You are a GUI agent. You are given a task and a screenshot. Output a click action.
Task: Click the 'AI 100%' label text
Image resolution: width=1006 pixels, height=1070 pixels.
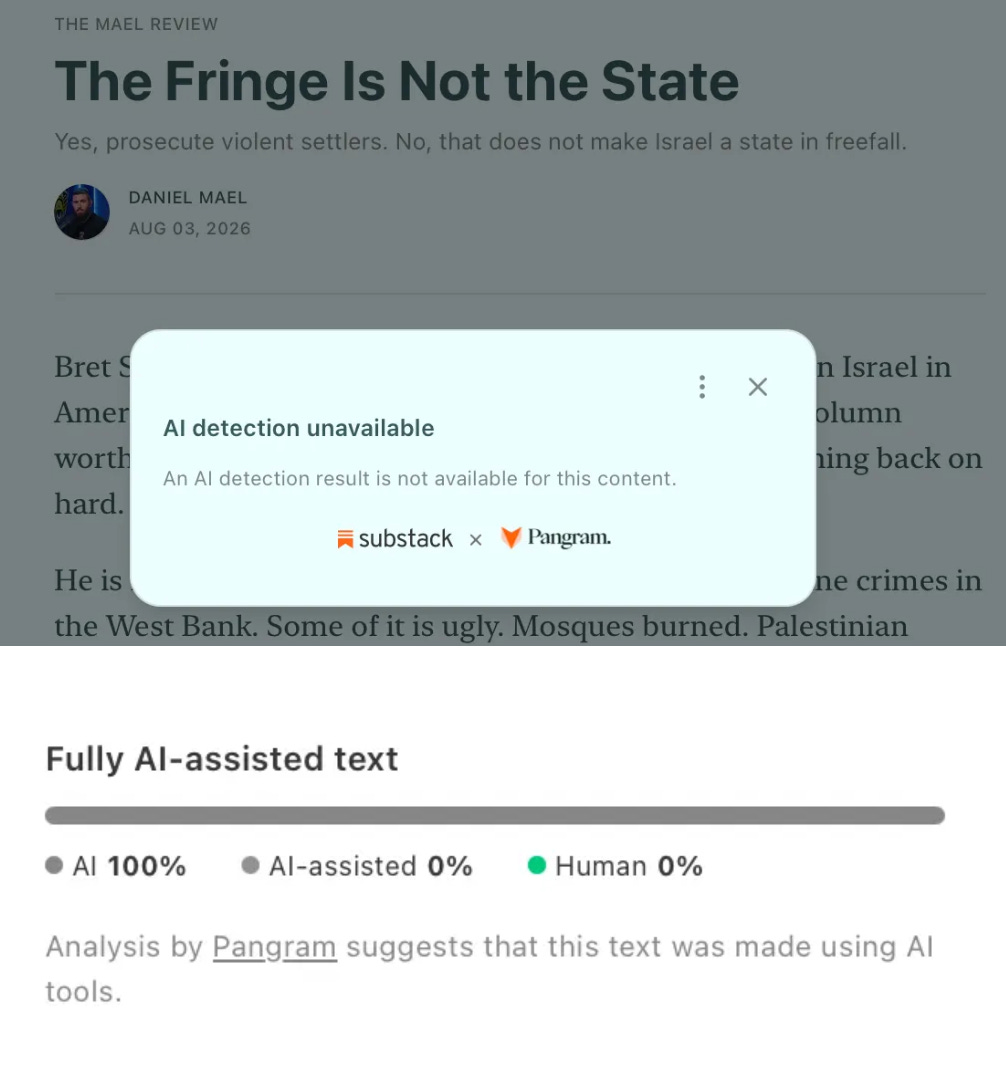(x=129, y=866)
